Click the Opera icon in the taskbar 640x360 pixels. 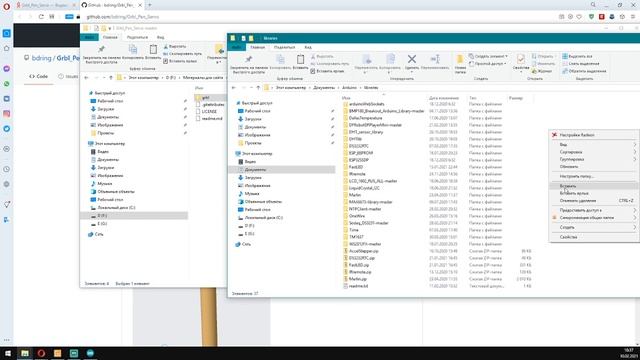(x=41, y=353)
